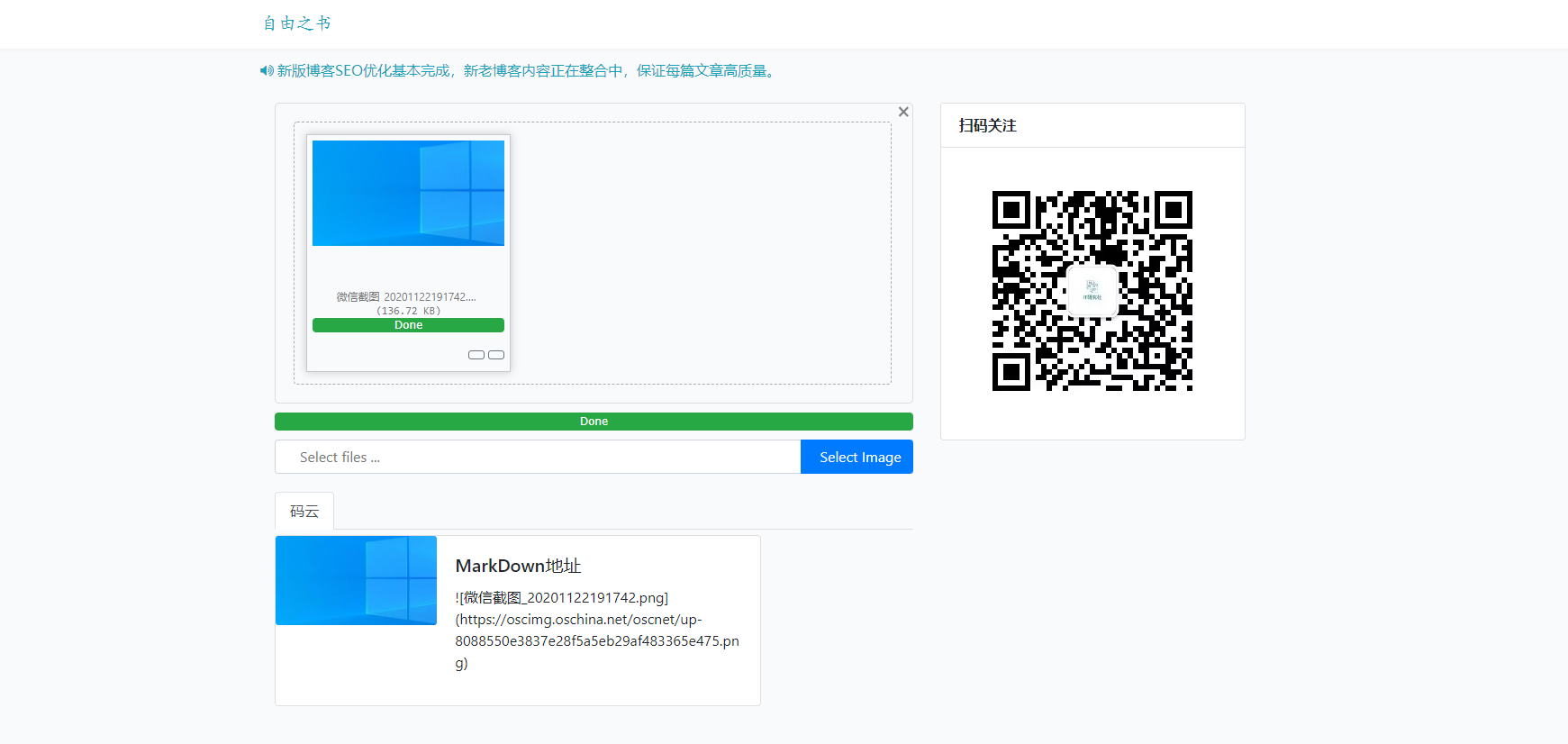Close the upload preview panel with X
The image size is (1568, 744).
click(903, 112)
